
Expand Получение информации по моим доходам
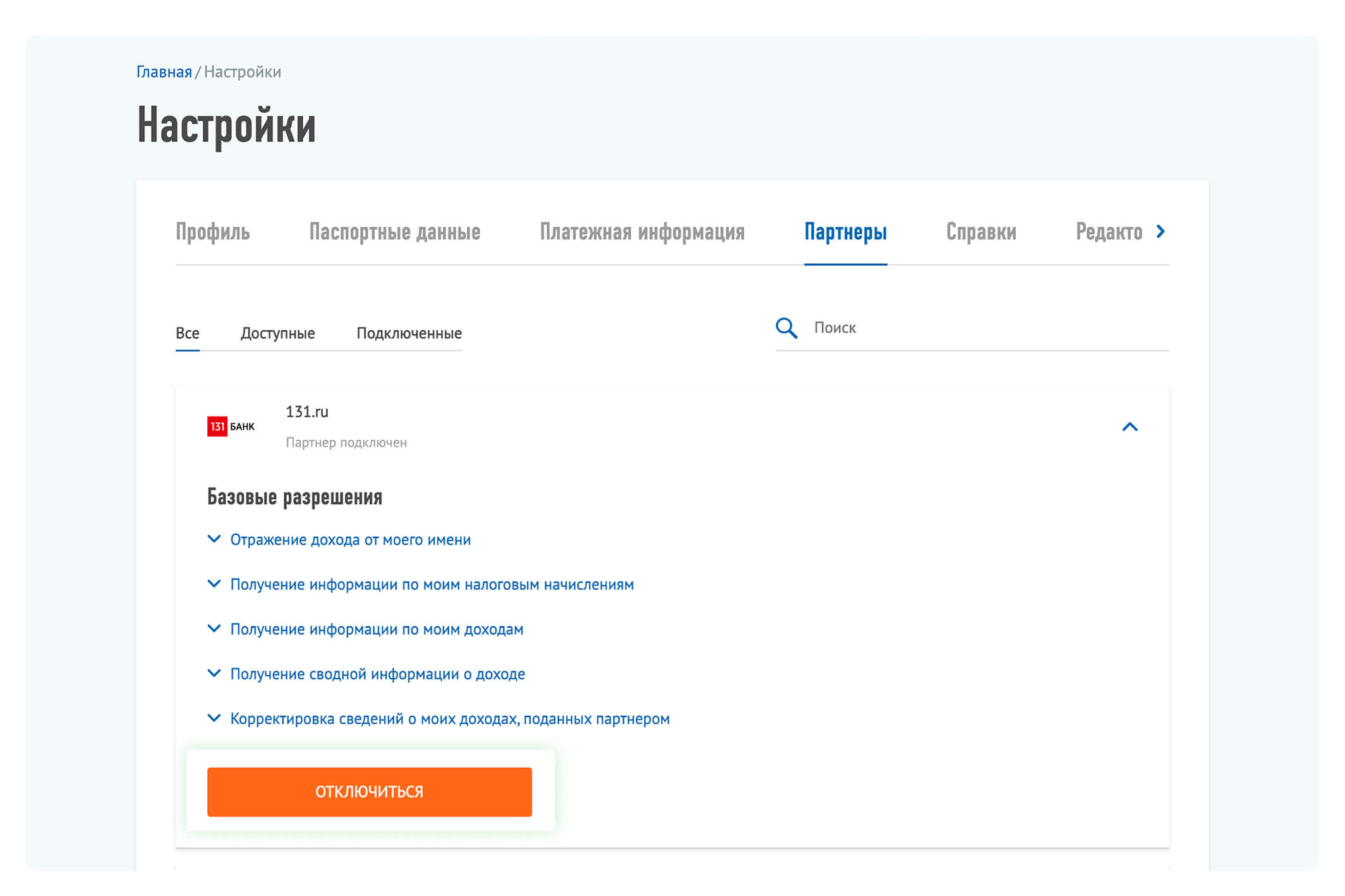[365, 629]
